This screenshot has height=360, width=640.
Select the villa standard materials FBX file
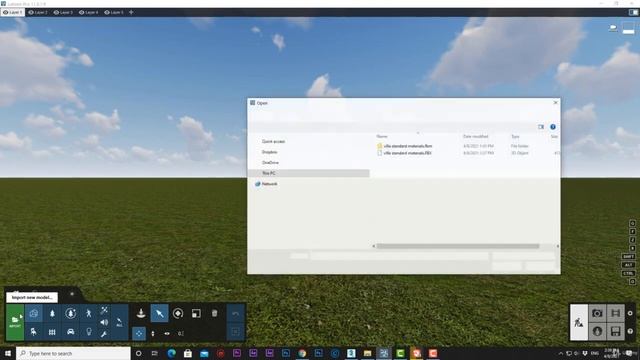click(407, 153)
